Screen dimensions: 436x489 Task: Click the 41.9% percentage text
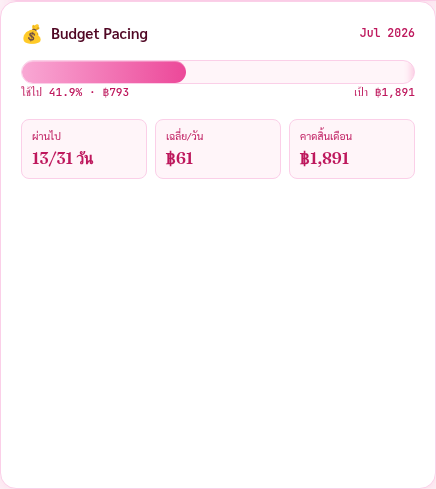(66, 92)
